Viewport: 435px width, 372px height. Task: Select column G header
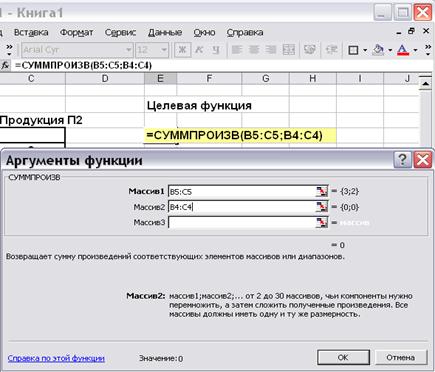click(x=266, y=79)
